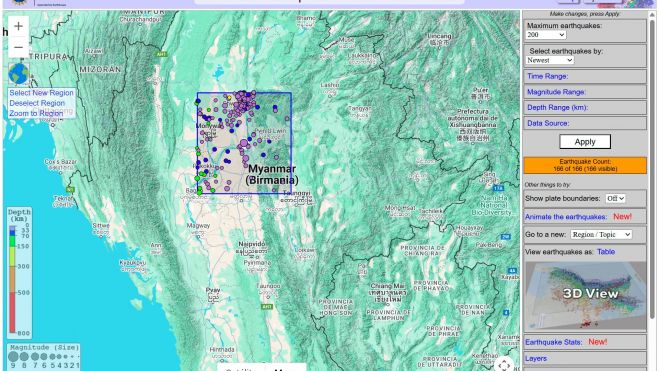
Task: Open the Animate the earthquakes link
Action: (x=566, y=217)
